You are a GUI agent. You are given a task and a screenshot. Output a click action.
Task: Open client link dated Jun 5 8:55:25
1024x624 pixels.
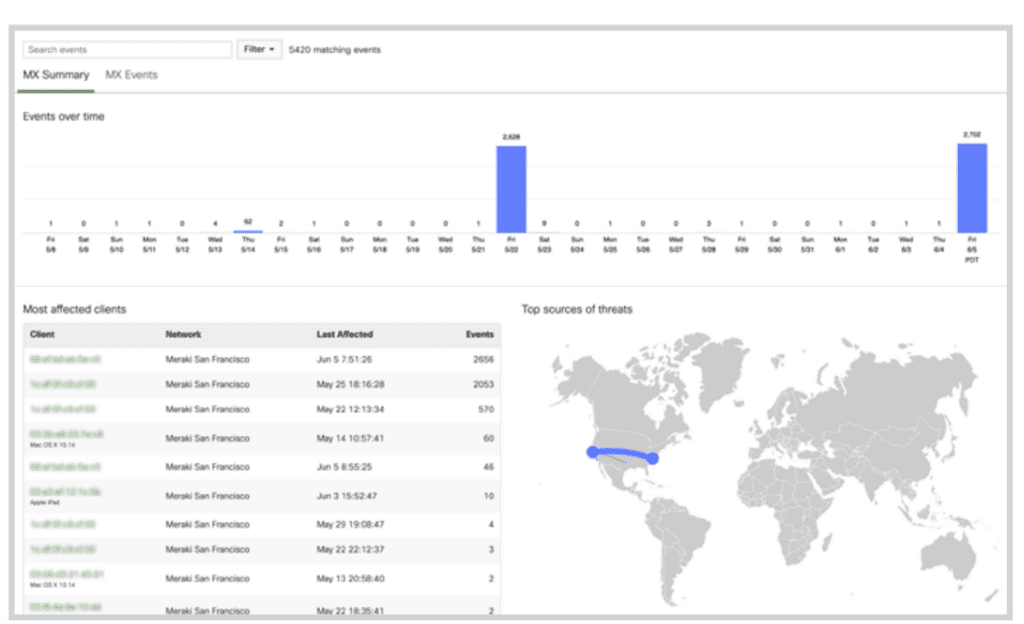coord(65,467)
